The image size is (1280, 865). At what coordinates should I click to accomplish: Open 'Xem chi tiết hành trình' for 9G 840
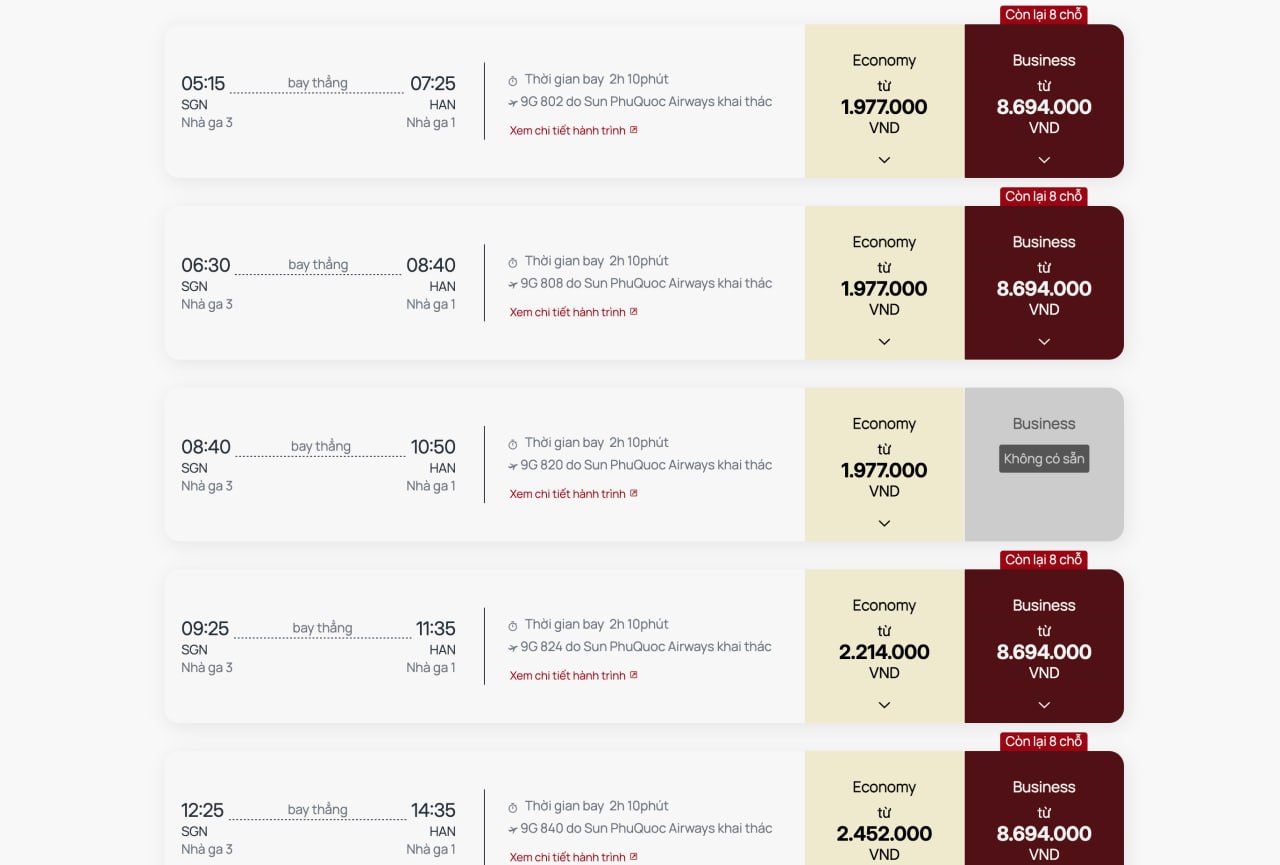tap(568, 857)
